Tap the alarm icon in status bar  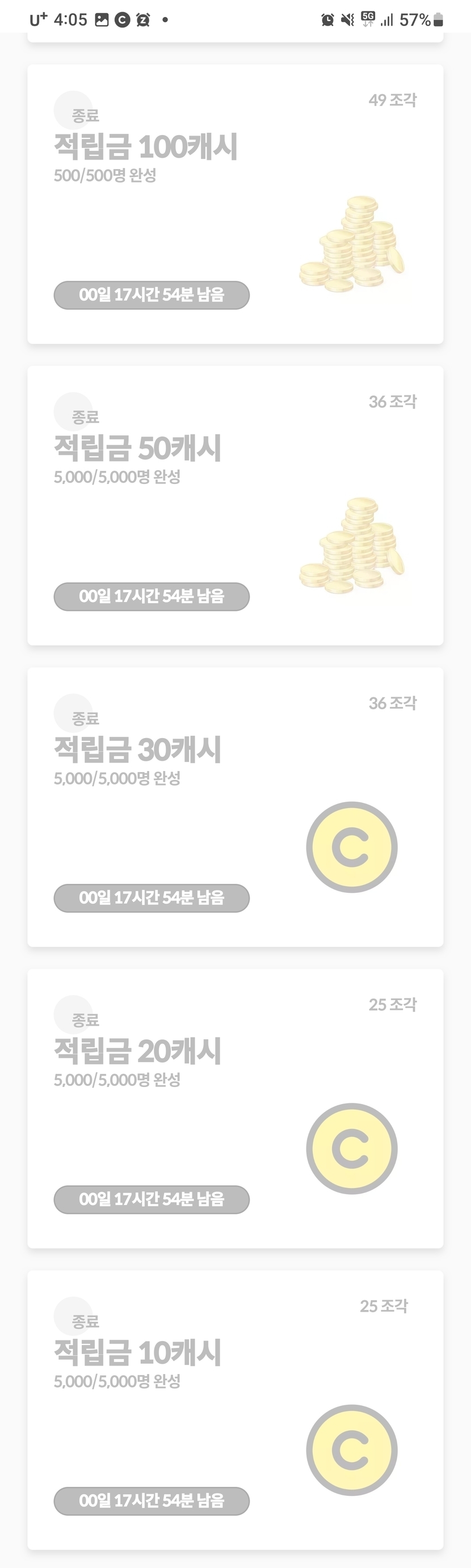point(327,20)
